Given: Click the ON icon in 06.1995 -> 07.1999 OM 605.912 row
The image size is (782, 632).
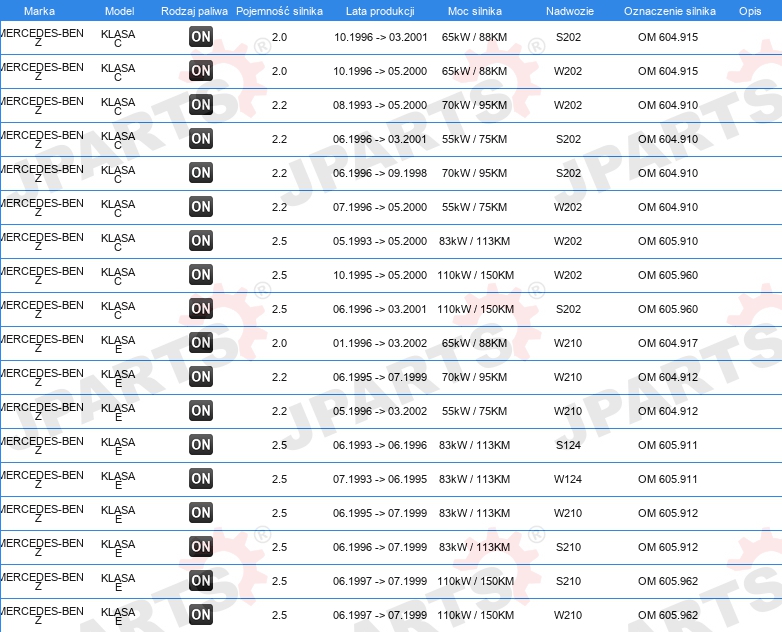Looking at the screenshot, I should pos(201,512).
